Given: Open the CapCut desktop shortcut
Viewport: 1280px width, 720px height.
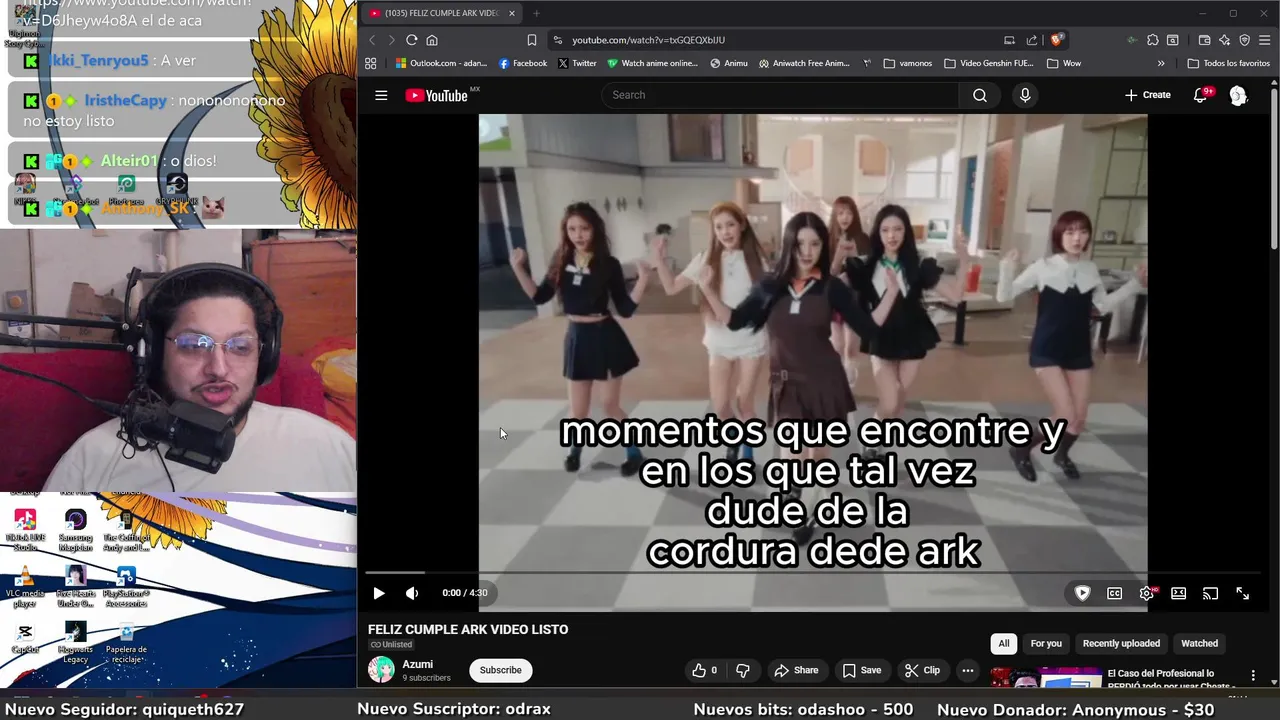Looking at the screenshot, I should pos(25,639).
